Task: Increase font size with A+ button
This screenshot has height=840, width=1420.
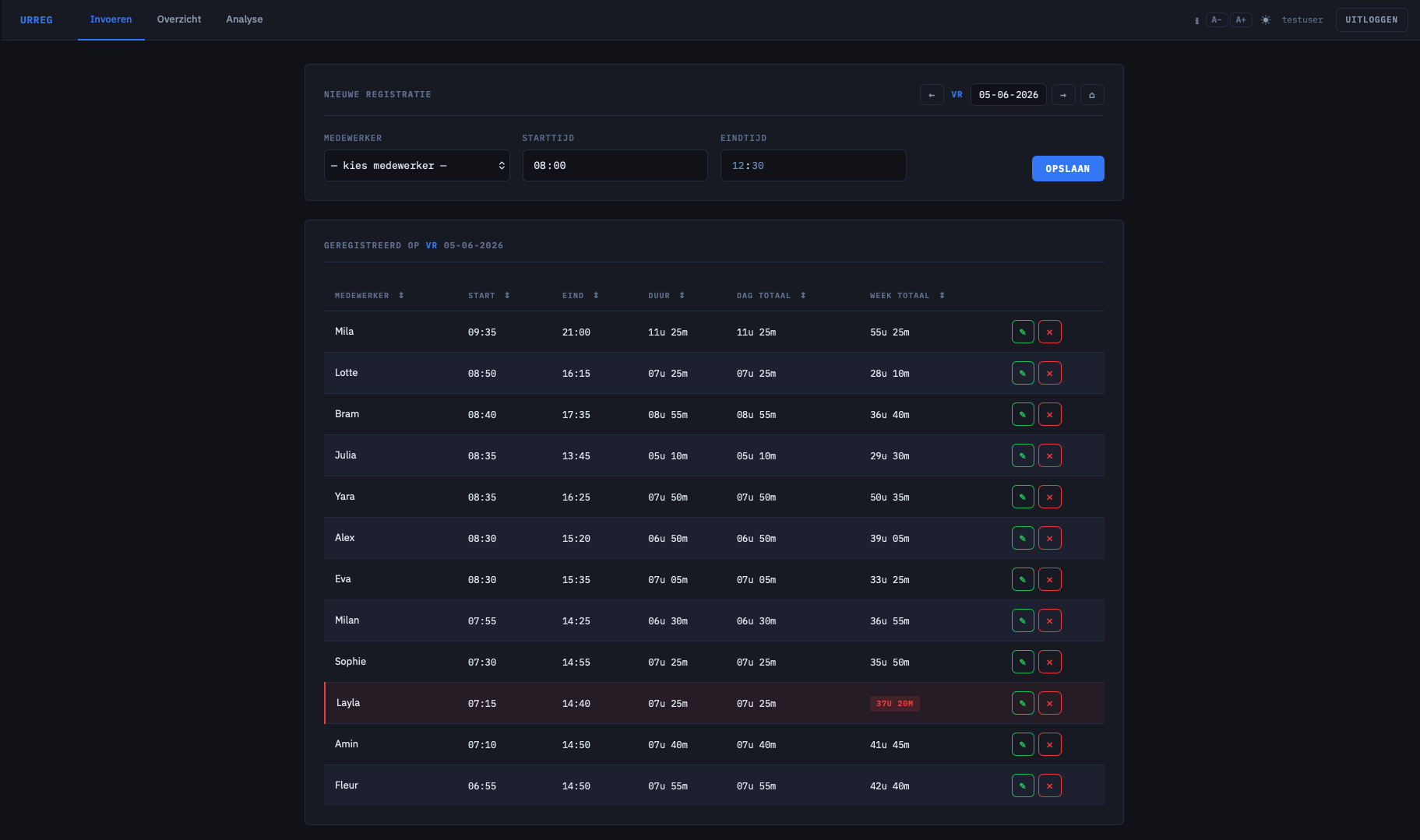Action: click(1241, 19)
